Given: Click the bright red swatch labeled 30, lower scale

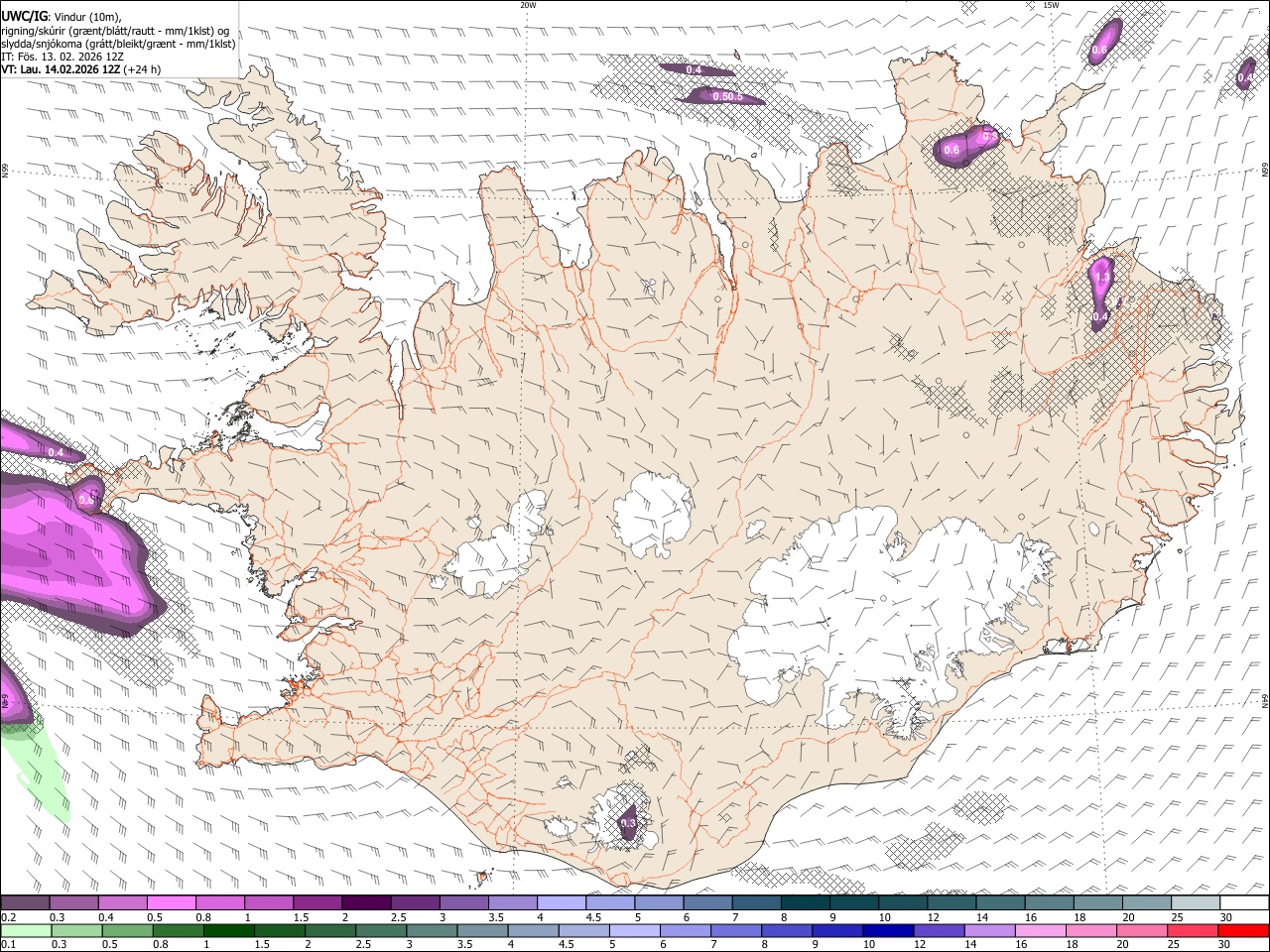Looking at the screenshot, I should (1243, 930).
